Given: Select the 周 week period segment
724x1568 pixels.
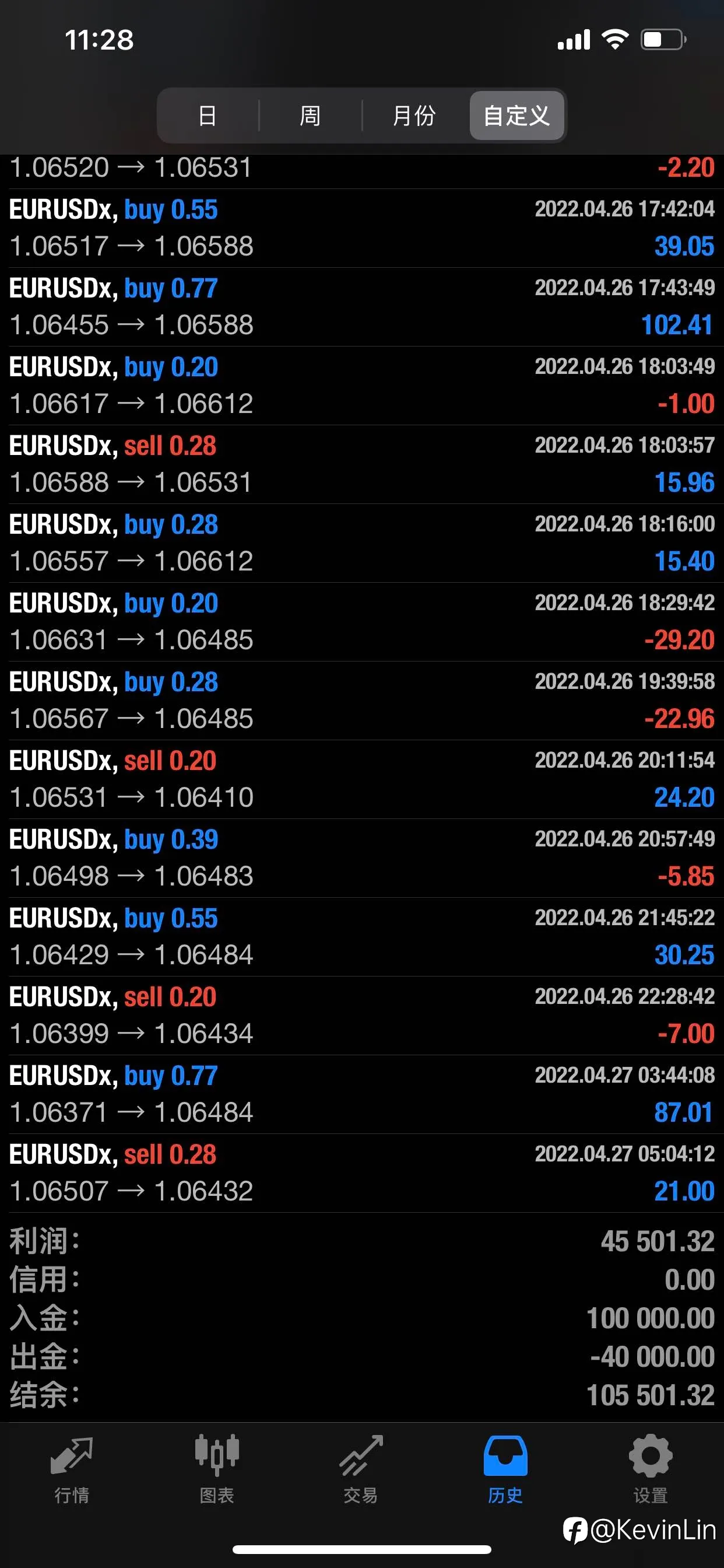Looking at the screenshot, I should pyautogui.click(x=310, y=116).
